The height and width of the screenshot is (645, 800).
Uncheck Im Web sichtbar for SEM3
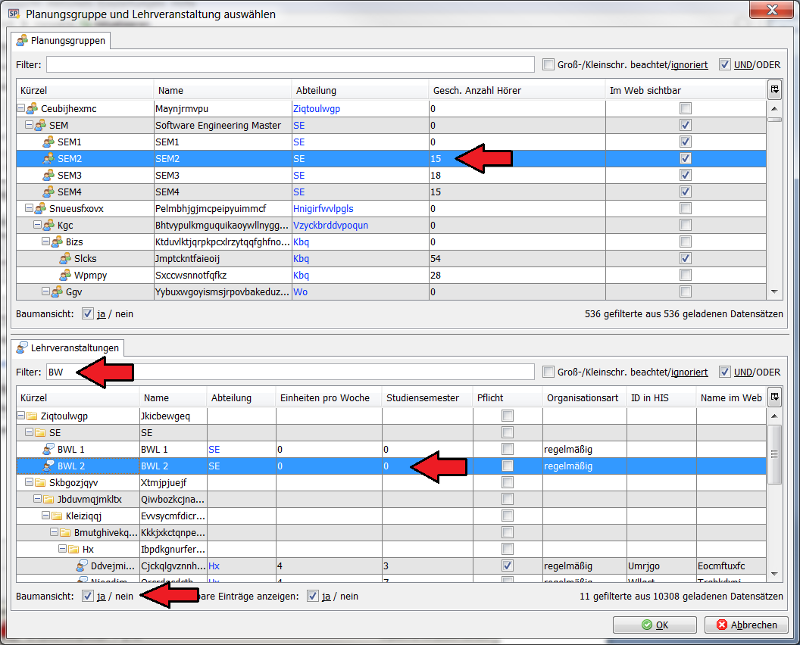tap(685, 175)
